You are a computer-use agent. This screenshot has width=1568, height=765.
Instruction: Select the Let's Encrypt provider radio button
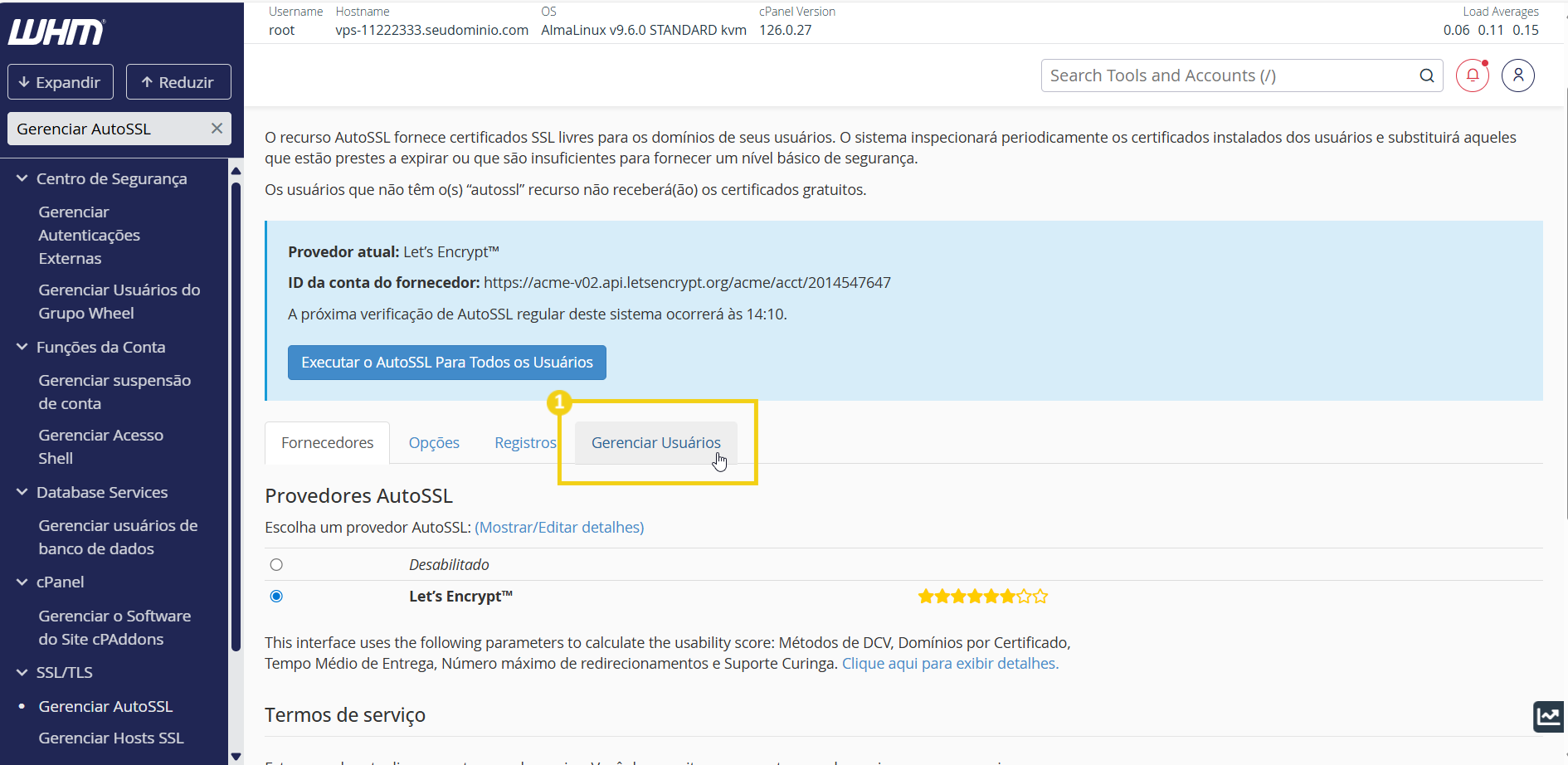(276, 597)
